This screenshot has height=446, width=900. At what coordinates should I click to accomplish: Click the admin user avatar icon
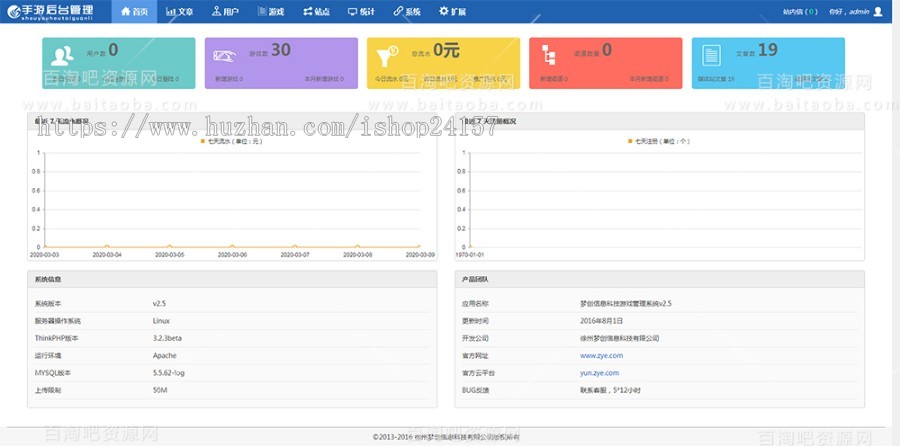877,11
